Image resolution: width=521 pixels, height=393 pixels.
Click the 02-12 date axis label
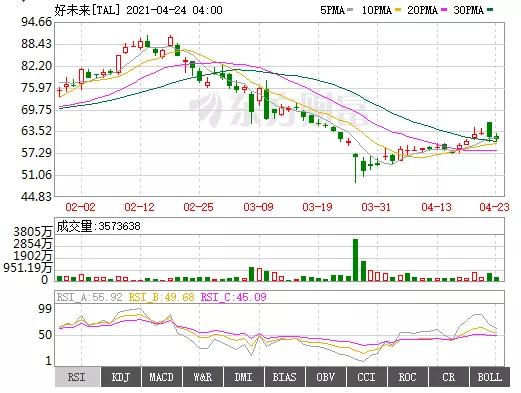point(139,207)
